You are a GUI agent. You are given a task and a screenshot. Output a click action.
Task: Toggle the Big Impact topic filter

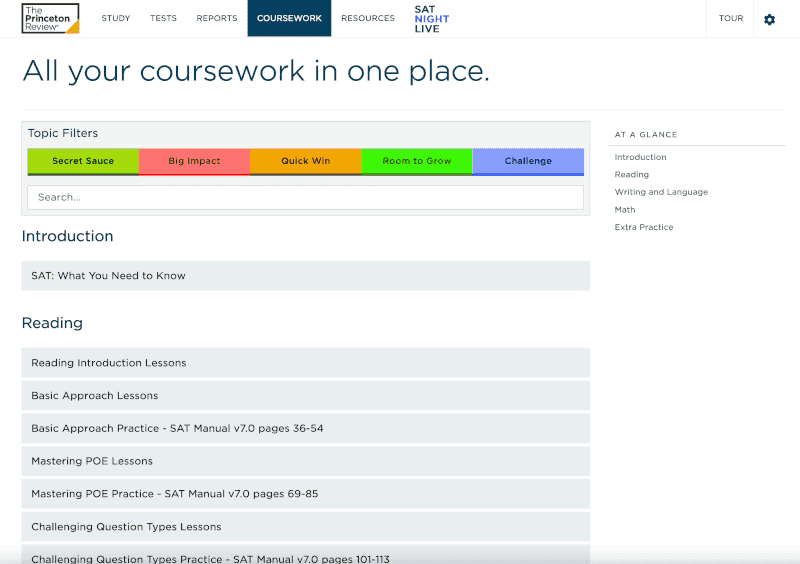click(x=194, y=161)
